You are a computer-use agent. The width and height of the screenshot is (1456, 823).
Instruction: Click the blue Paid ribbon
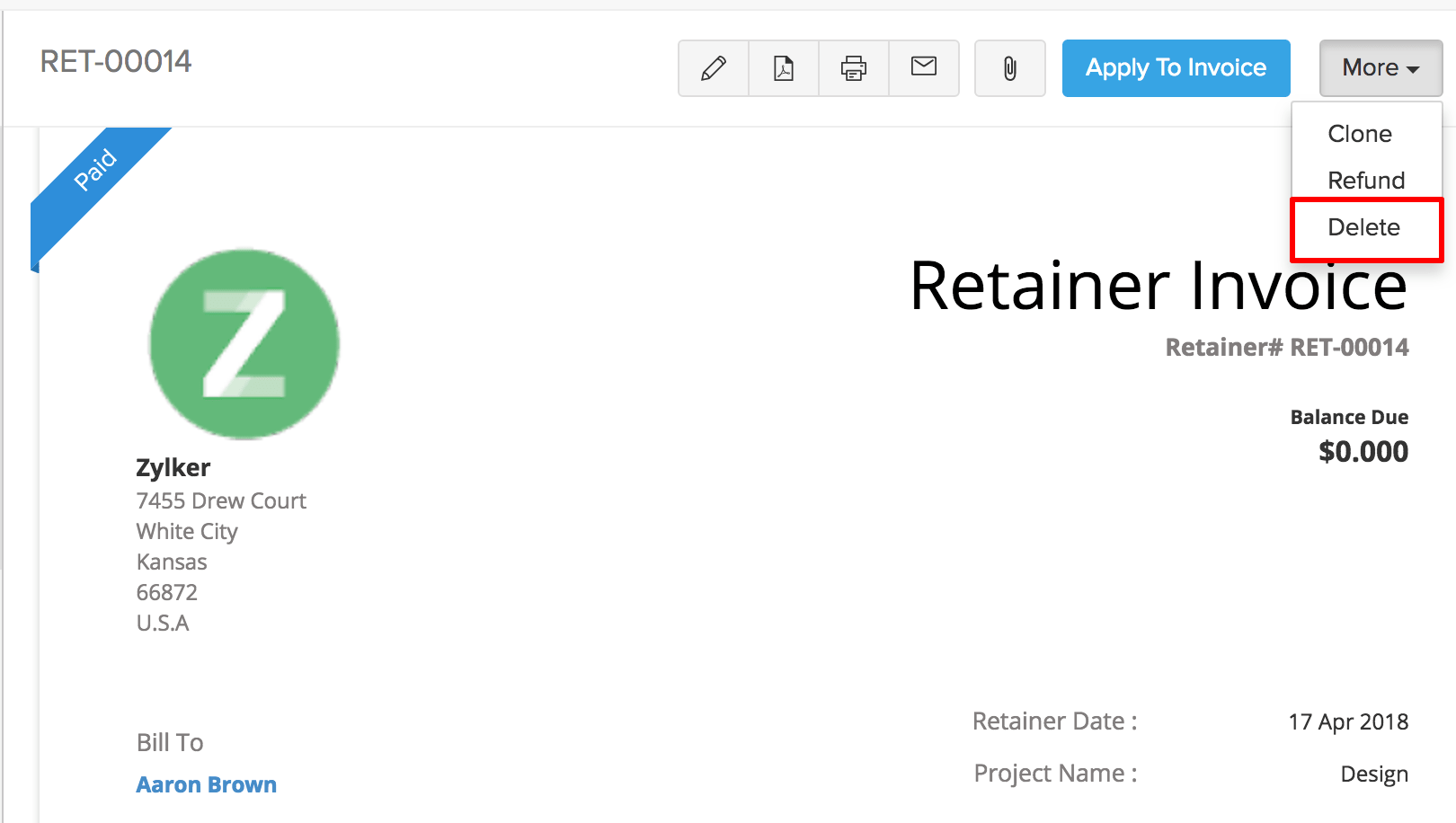pyautogui.click(x=97, y=169)
